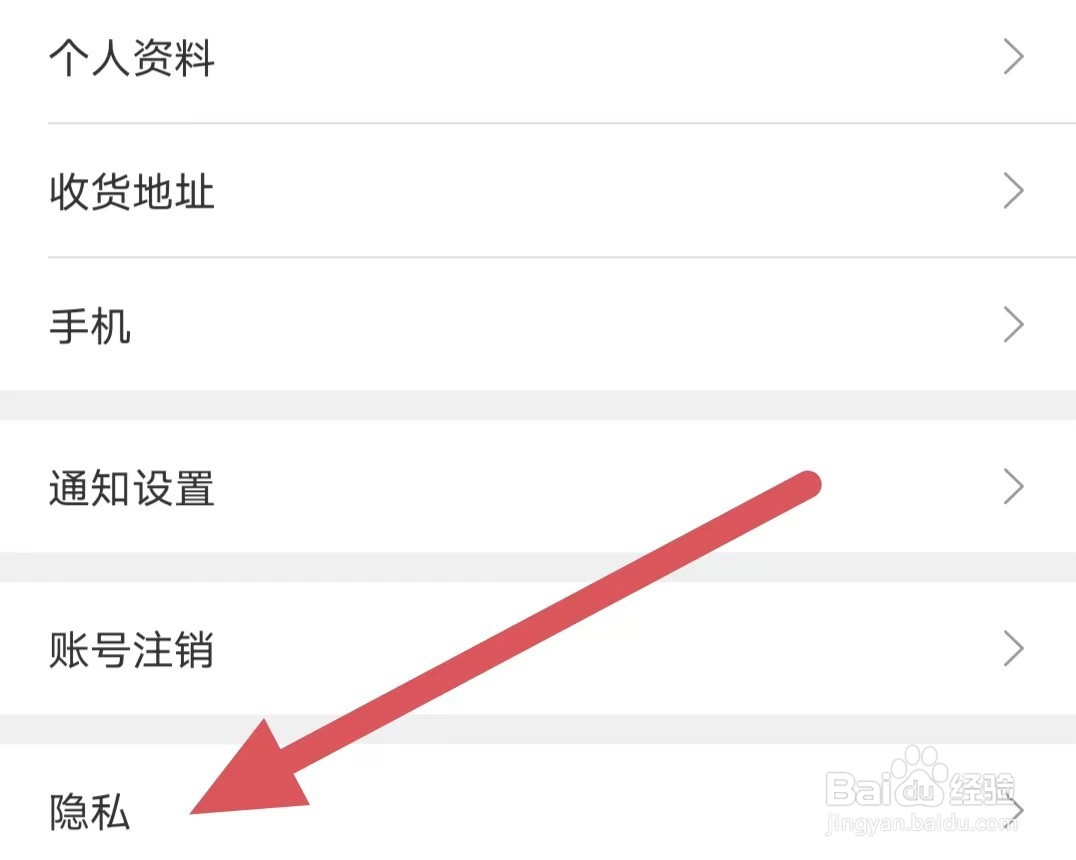Tap the chevron beside 个人资料
The height and width of the screenshot is (860, 1076).
point(1014,56)
